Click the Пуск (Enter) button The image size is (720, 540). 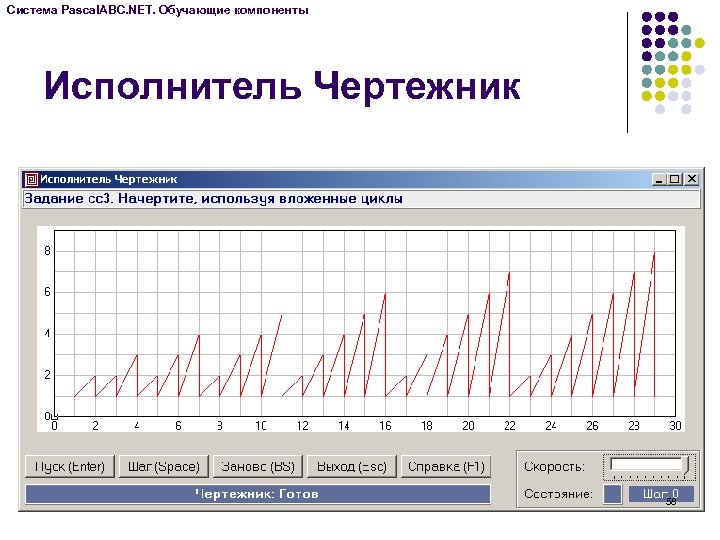70,467
